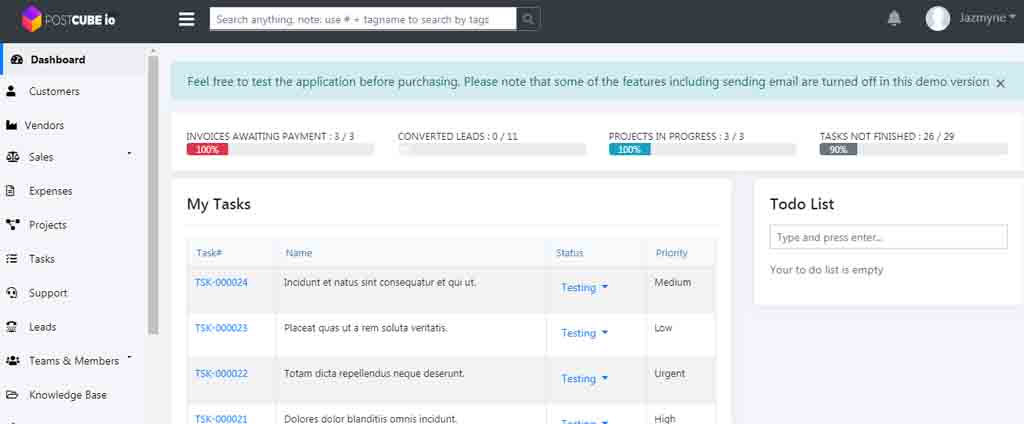Open task link TSK-000023
This screenshot has height=424, width=1024.
[221, 328]
